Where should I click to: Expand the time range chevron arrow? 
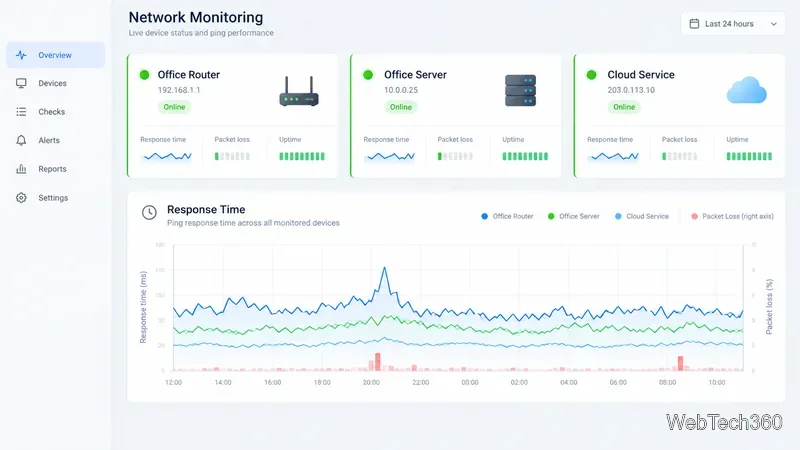click(773, 24)
